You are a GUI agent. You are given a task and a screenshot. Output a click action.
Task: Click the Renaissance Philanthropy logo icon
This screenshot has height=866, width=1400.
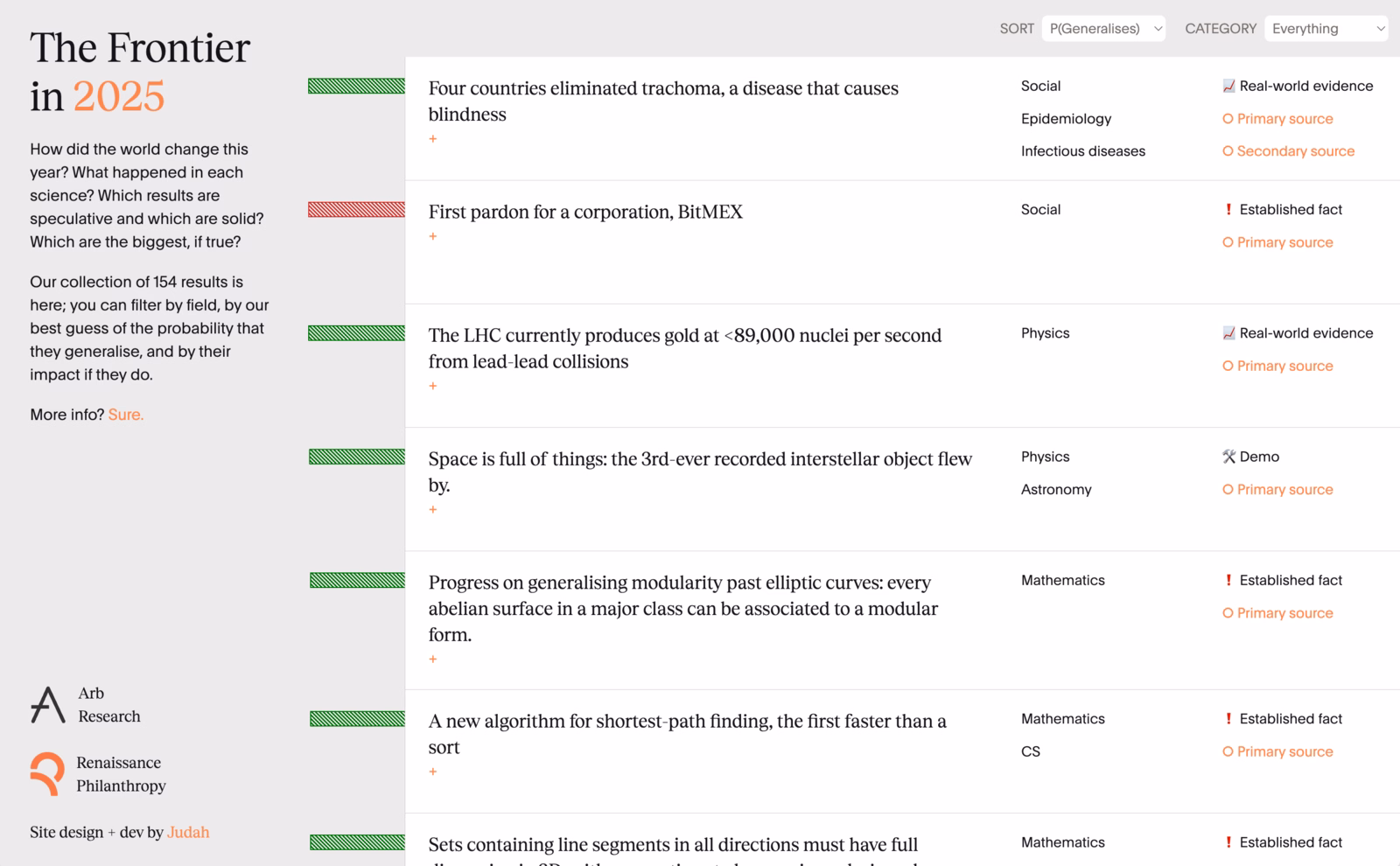click(47, 774)
